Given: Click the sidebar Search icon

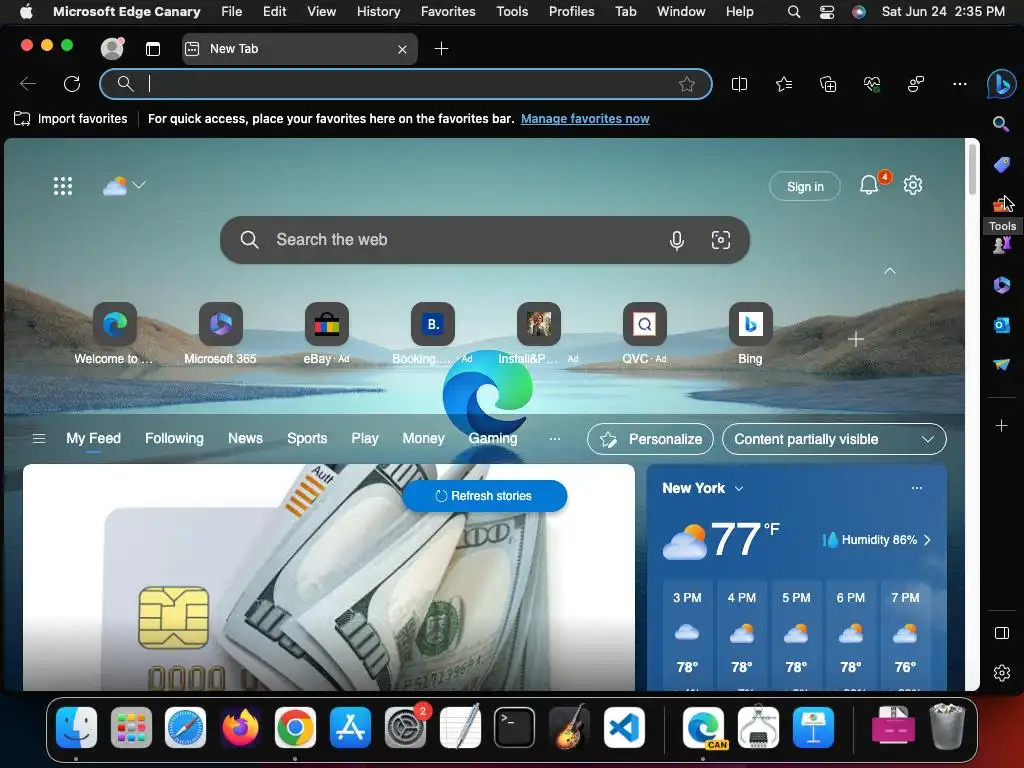Looking at the screenshot, I should [1001, 124].
